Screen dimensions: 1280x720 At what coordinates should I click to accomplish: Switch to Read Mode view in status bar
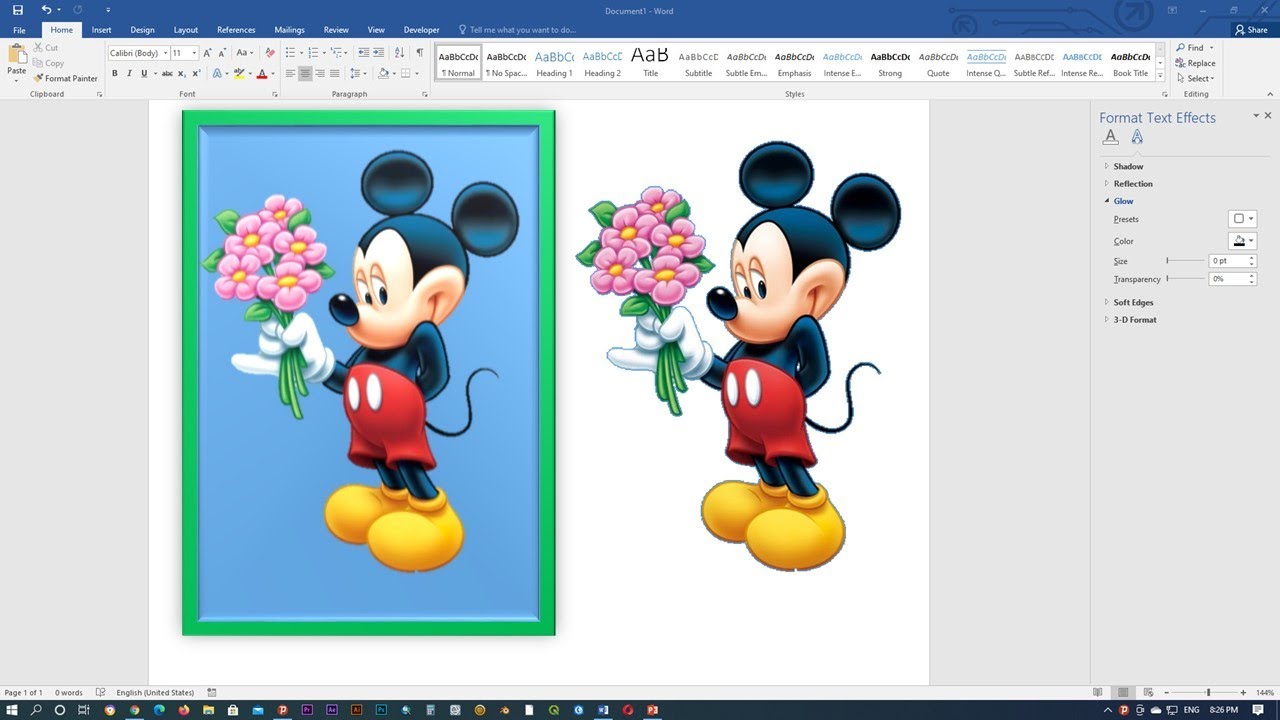click(x=1098, y=692)
